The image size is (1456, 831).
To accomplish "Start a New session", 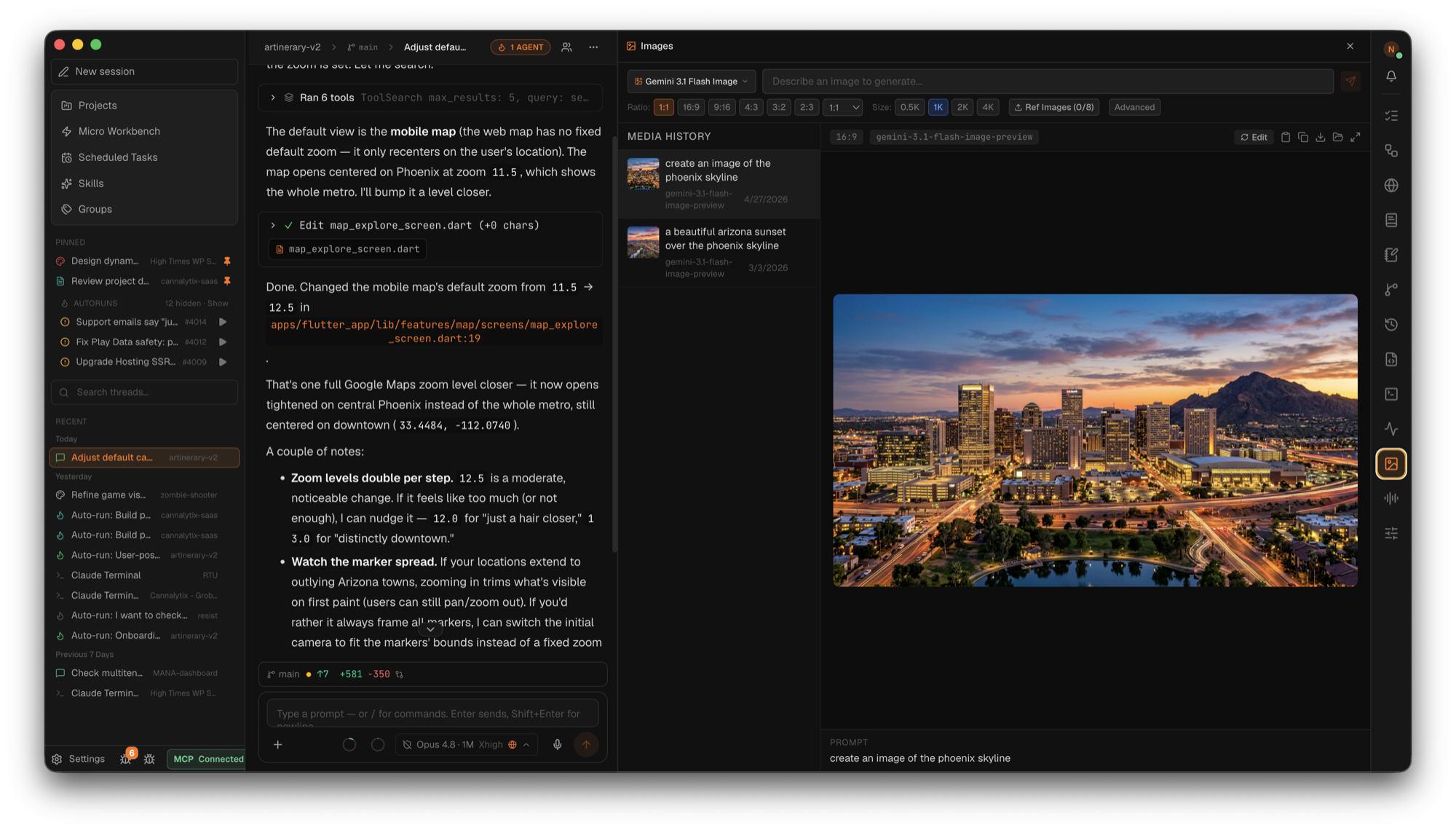I will pos(145,71).
